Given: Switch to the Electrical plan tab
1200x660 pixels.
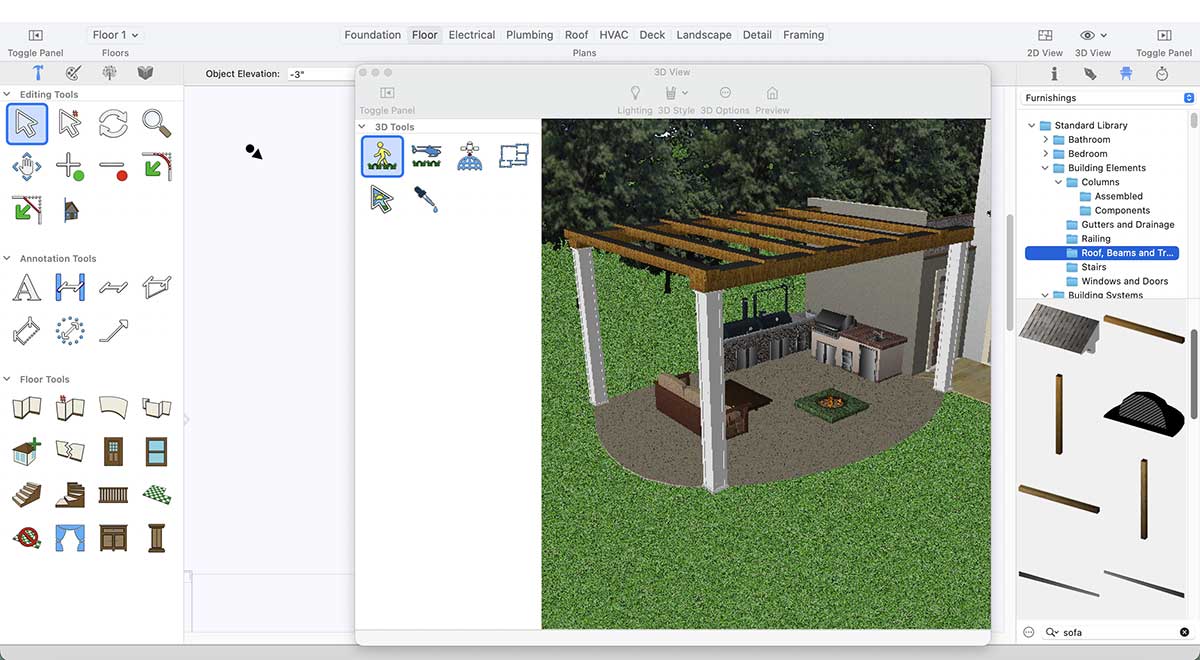Looking at the screenshot, I should coord(471,35).
